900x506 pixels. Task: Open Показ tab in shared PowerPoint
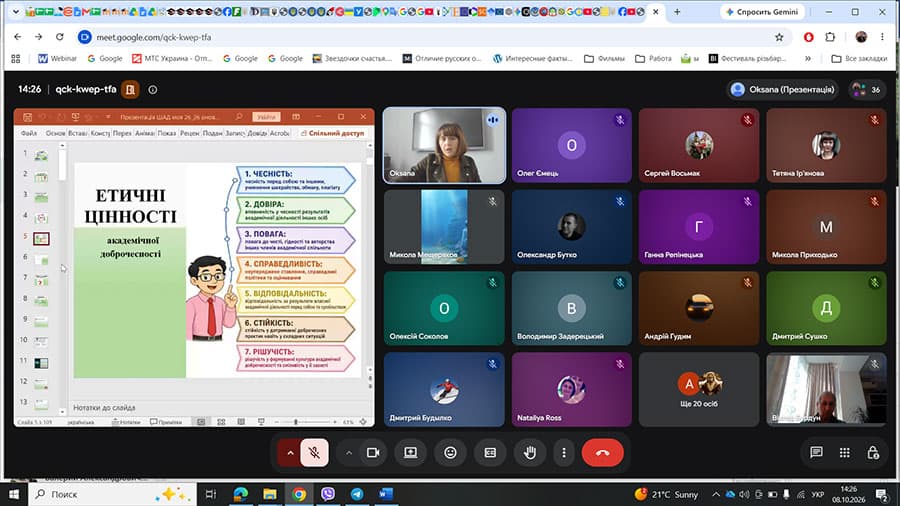click(x=167, y=133)
